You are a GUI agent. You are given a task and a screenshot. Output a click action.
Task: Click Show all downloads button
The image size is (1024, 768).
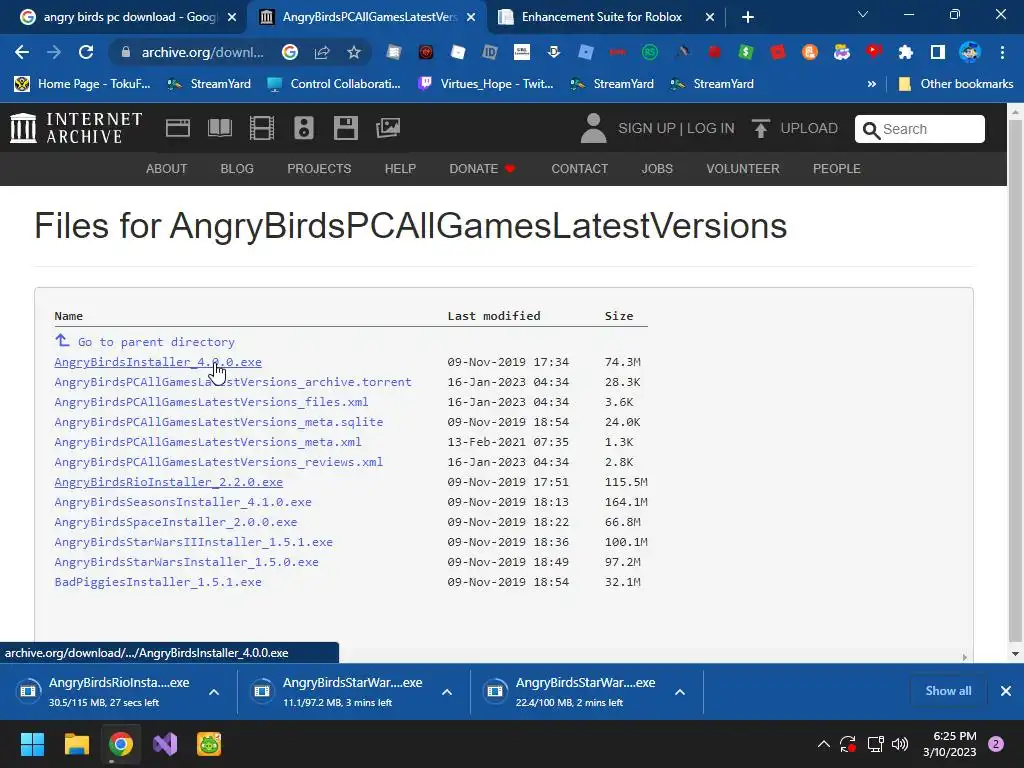click(x=948, y=691)
